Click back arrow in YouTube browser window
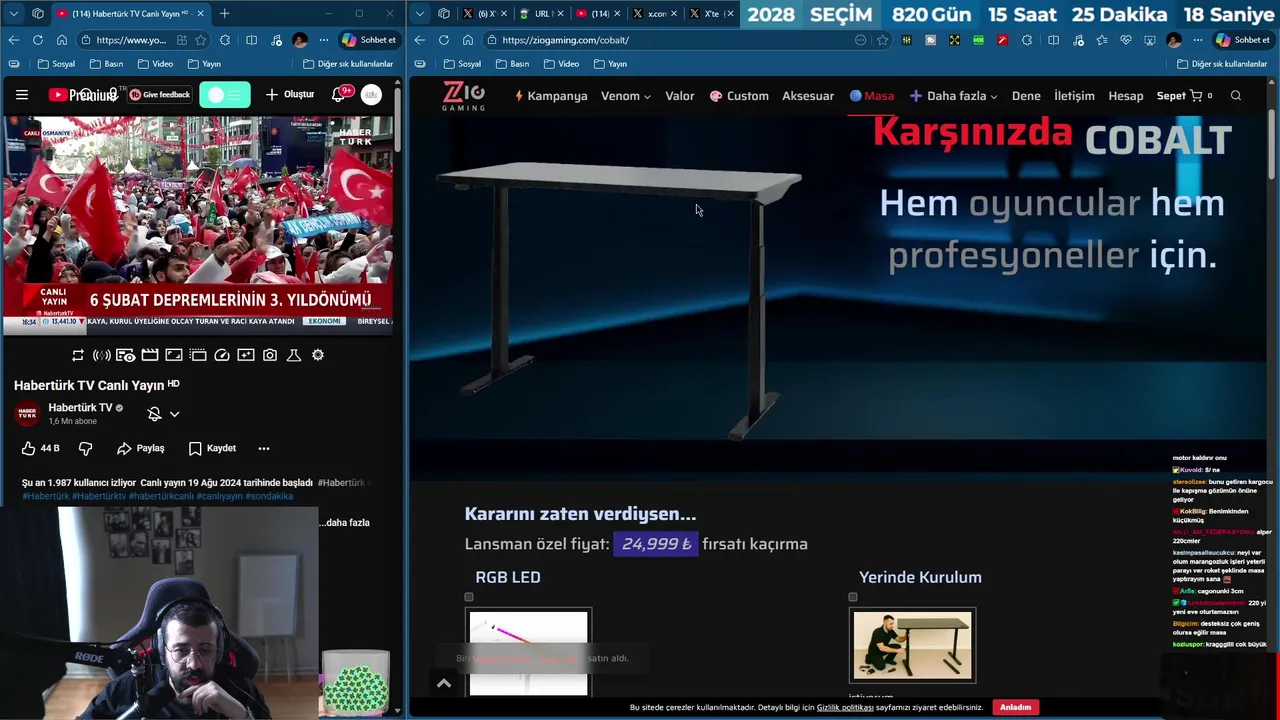Viewport: 1280px width, 720px height. tap(13, 40)
